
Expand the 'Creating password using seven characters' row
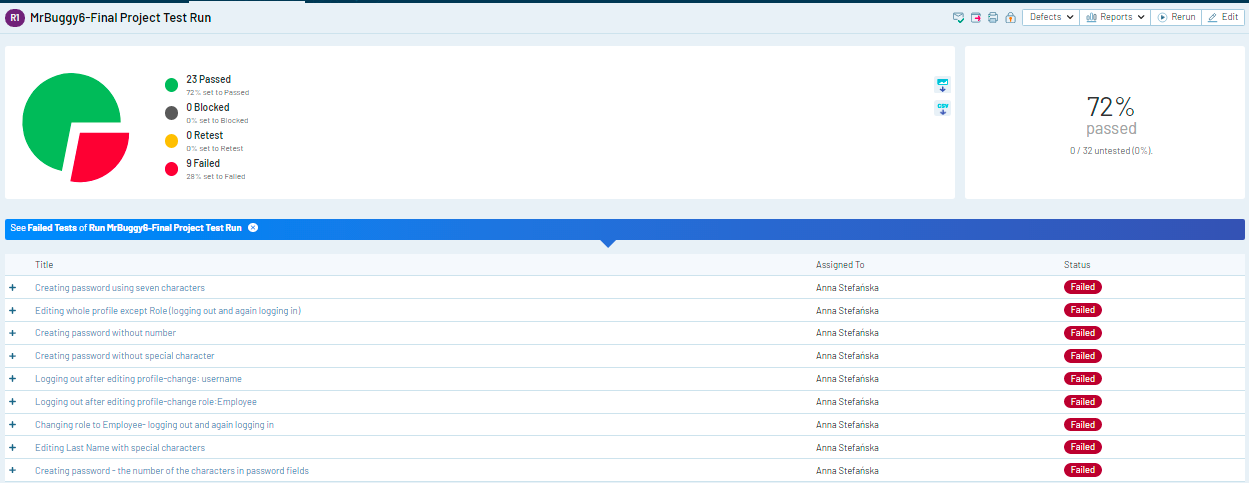13,288
